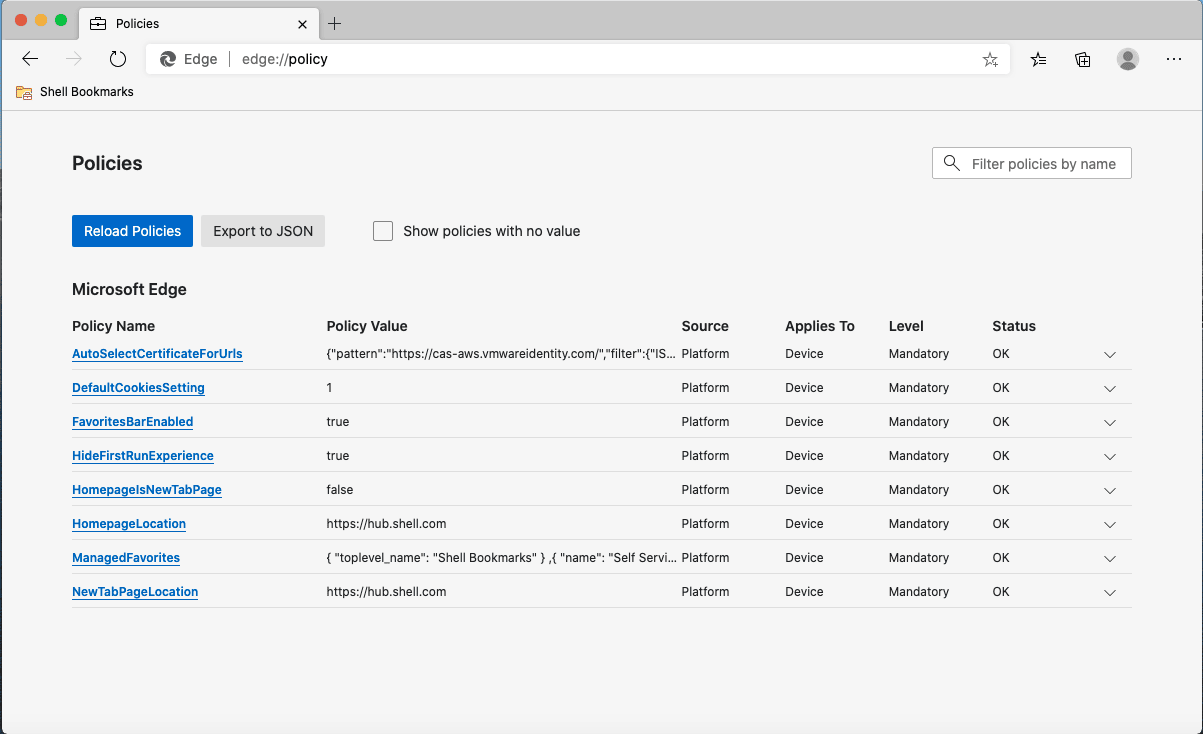Click the ManagedFavorites policy value text
1203x734 pixels.
(501, 558)
